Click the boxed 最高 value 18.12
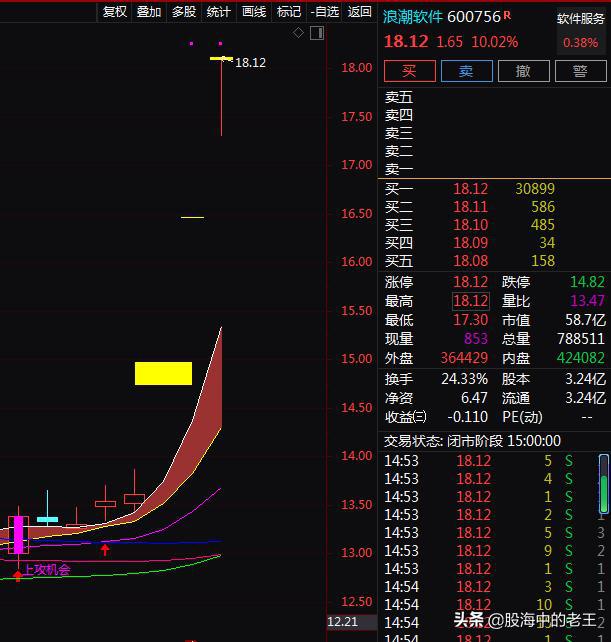 click(471, 301)
